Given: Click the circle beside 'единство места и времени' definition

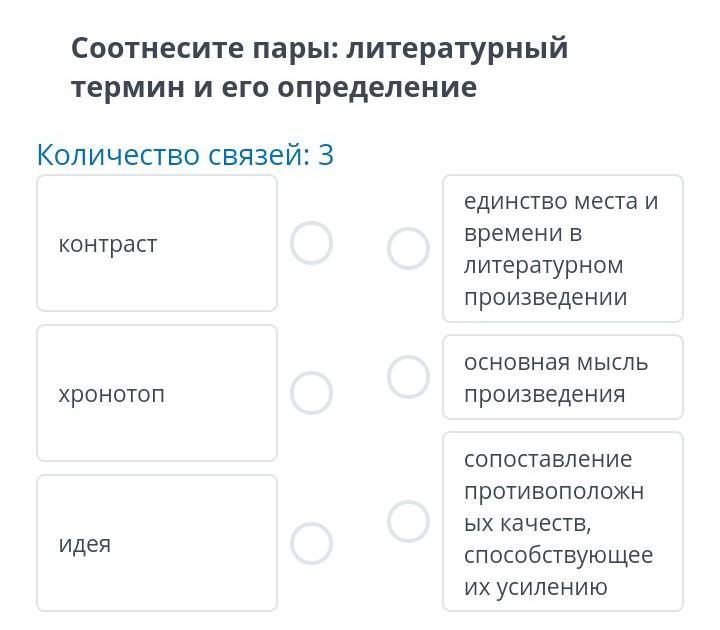Looking at the screenshot, I should pyautogui.click(x=408, y=249).
